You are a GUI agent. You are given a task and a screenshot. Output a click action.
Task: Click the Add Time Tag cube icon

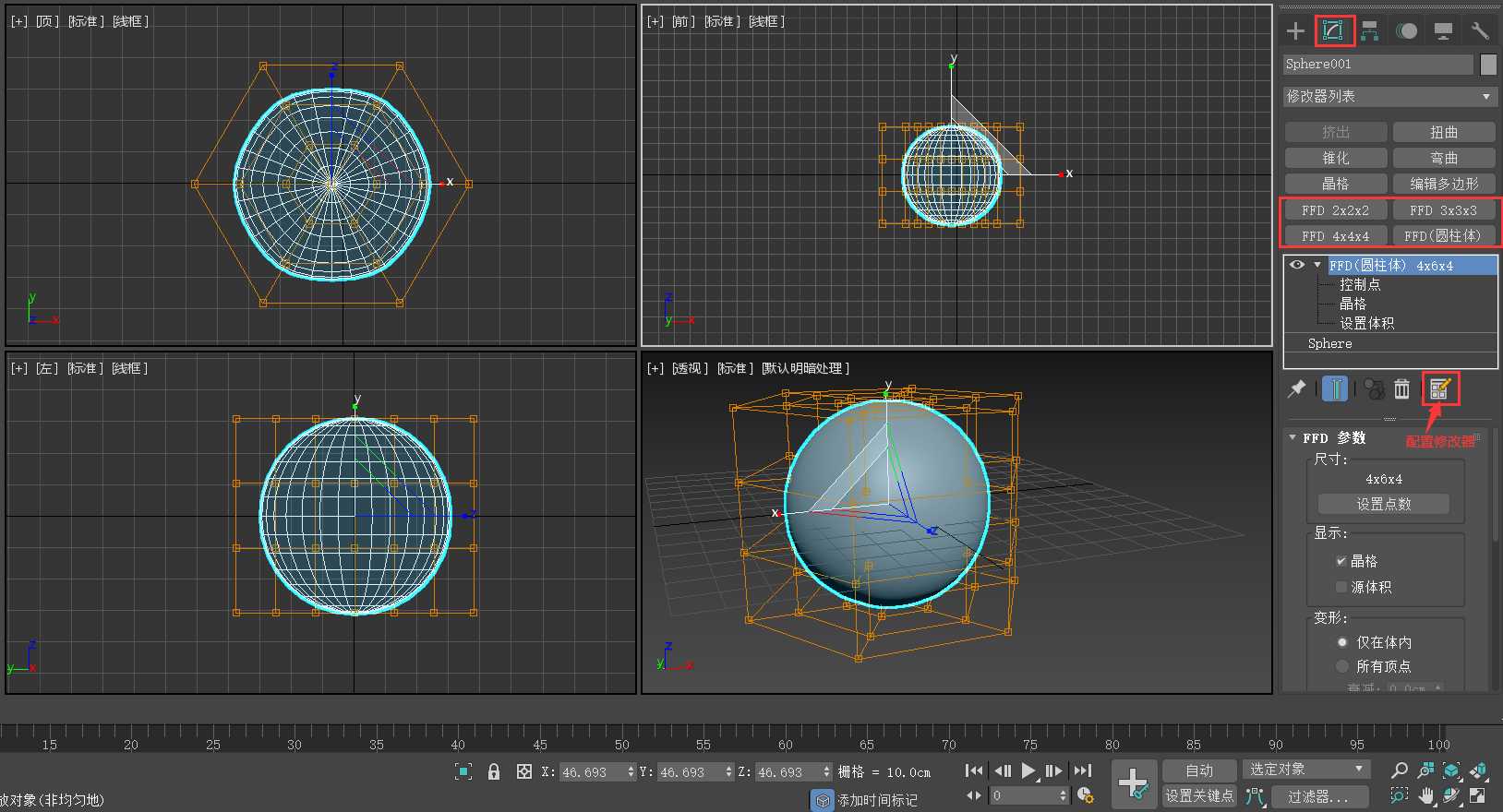coord(823,800)
